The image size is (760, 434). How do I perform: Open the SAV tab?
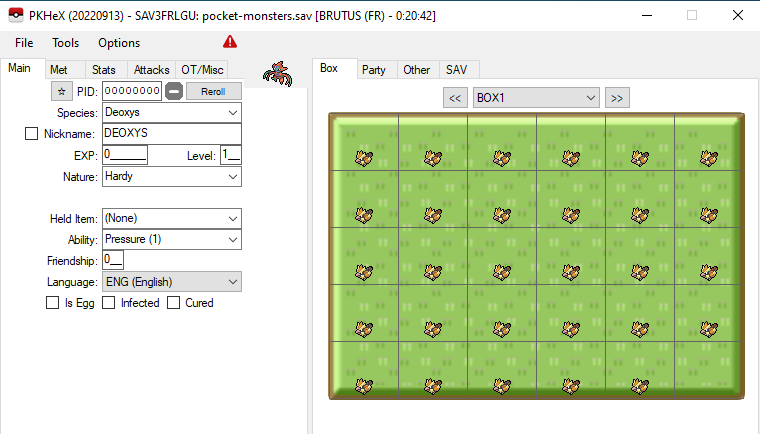(457, 70)
